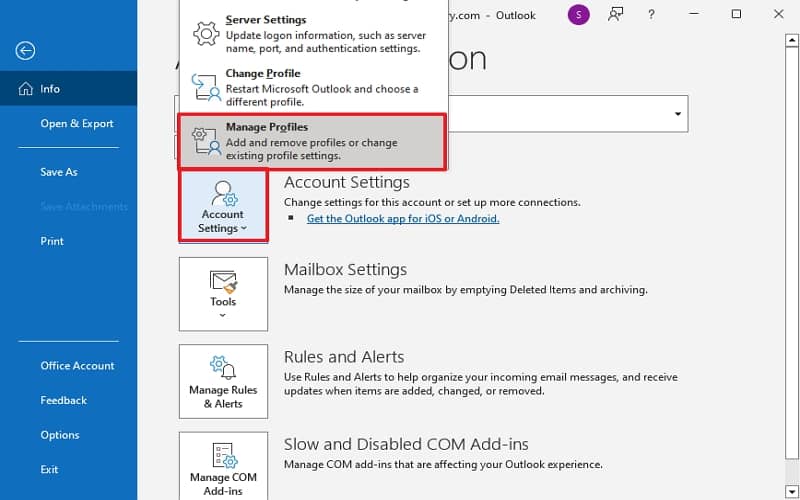Click the scrollbar down arrow
The image size is (800, 500).
(x=792, y=491)
